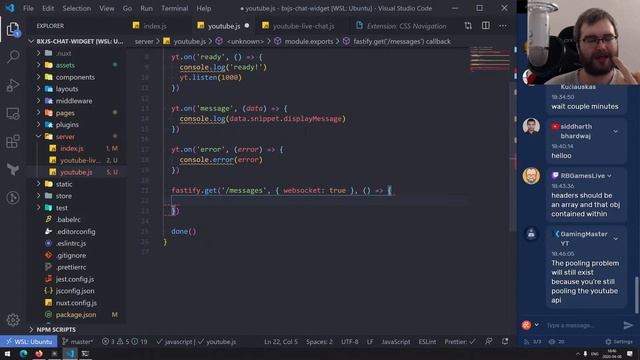Image resolution: width=640 pixels, height=360 pixels.
Task: Expand the components folder
Action: [x=39, y=77]
